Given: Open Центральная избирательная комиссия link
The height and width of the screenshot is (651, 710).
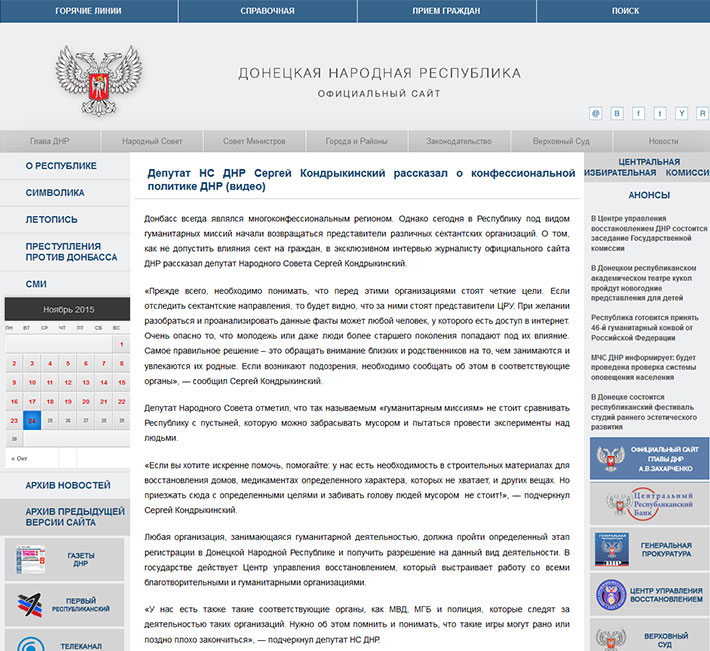Looking at the screenshot, I should click(649, 168).
